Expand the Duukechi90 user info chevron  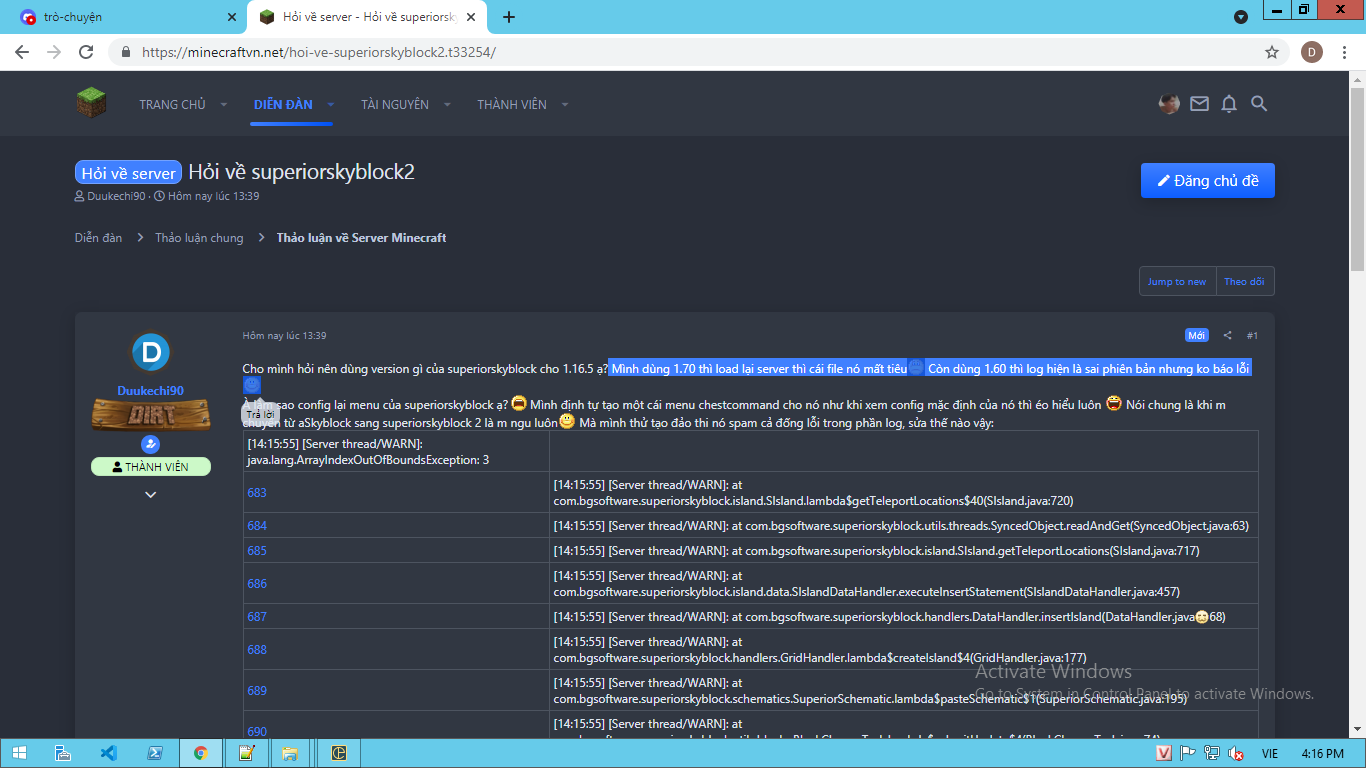[x=151, y=494]
